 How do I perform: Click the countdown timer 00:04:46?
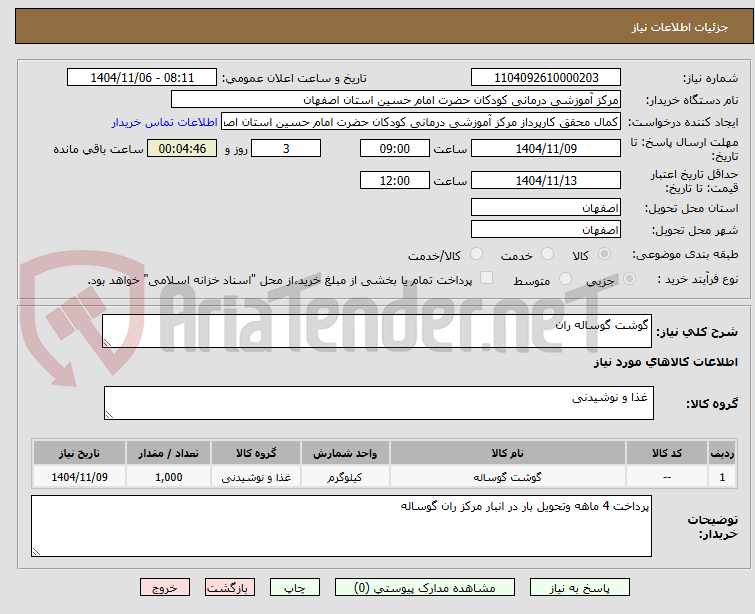(x=182, y=148)
